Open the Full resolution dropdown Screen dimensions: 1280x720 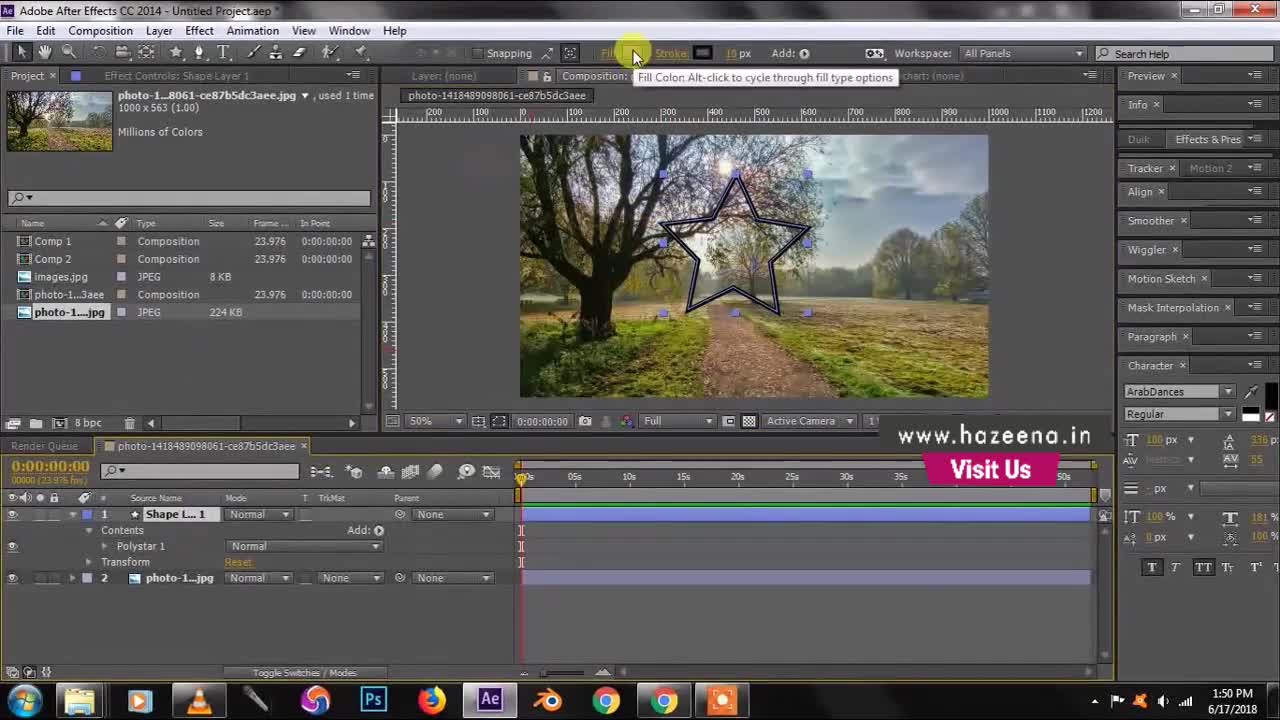[x=677, y=421]
